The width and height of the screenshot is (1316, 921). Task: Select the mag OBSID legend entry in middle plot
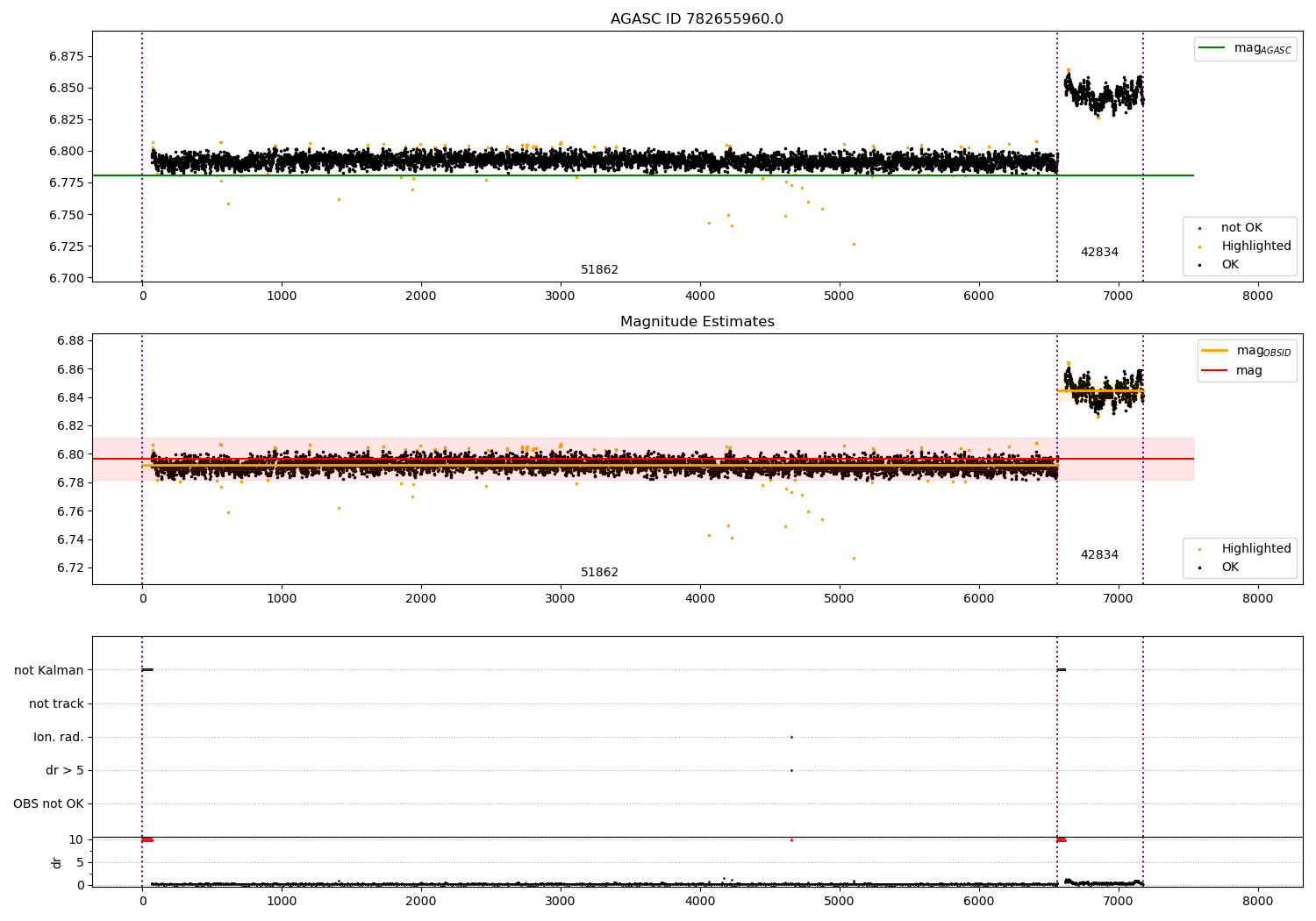(x=1247, y=351)
